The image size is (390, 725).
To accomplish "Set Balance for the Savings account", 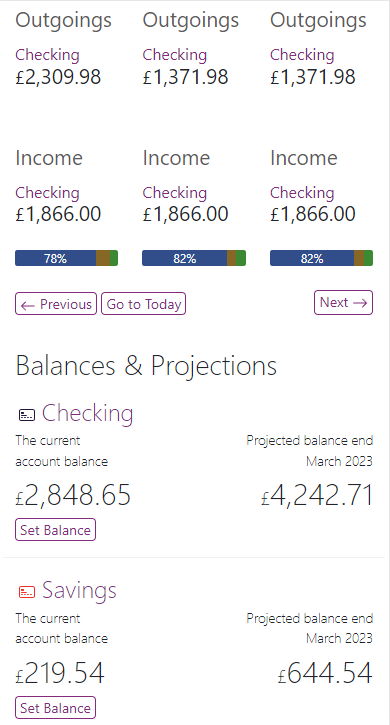I will (x=56, y=707).
